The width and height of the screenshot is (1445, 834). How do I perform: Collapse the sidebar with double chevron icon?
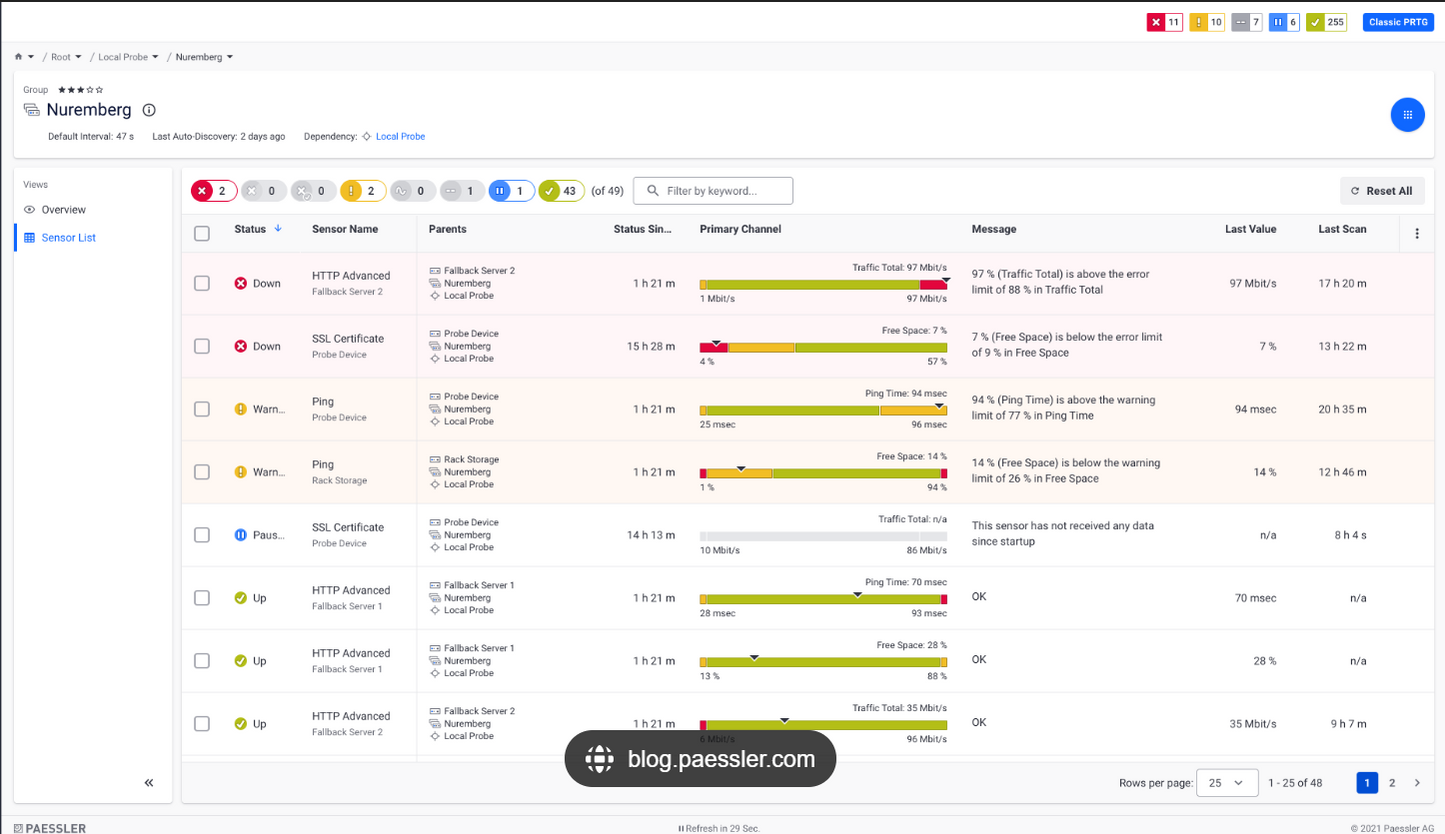point(149,783)
